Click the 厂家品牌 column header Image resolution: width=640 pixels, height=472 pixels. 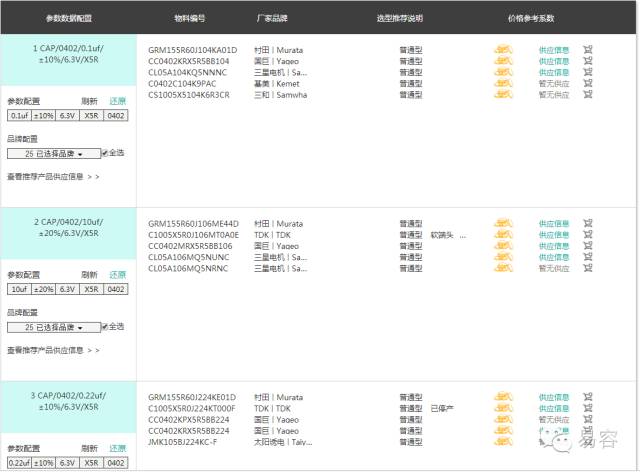tap(272, 18)
